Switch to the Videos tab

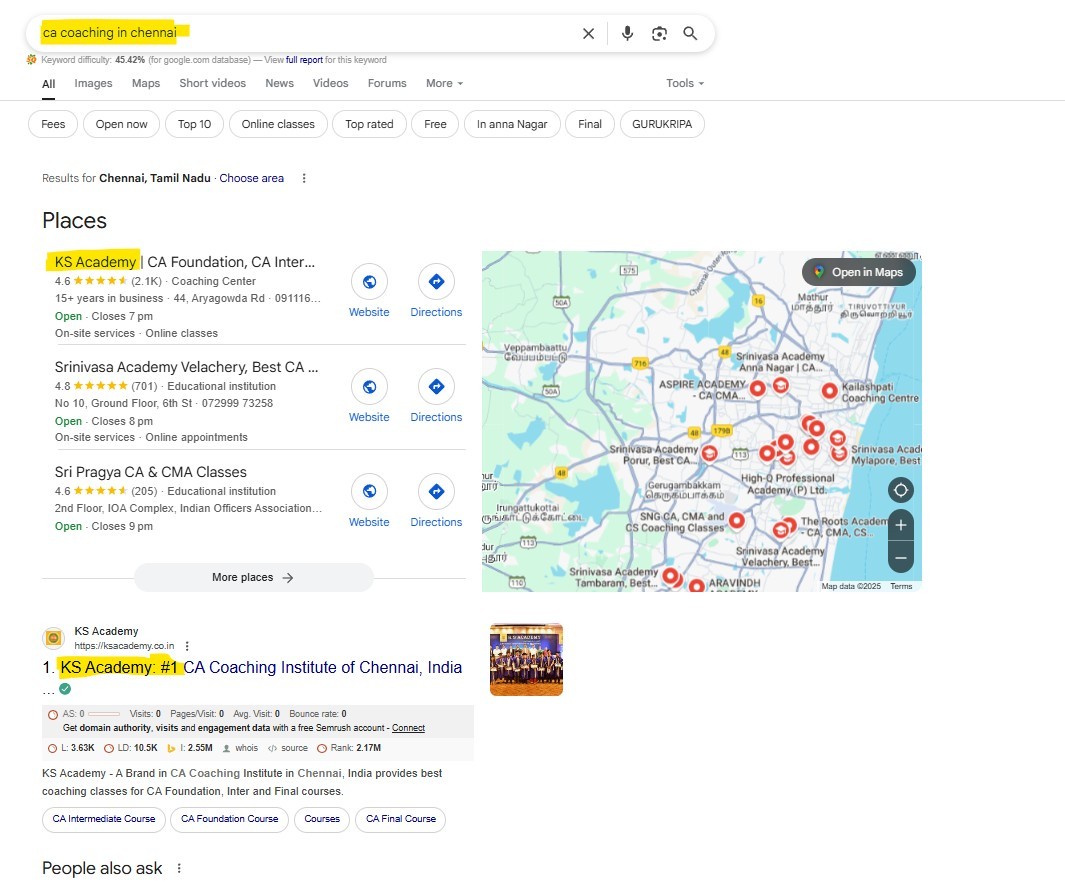point(330,83)
